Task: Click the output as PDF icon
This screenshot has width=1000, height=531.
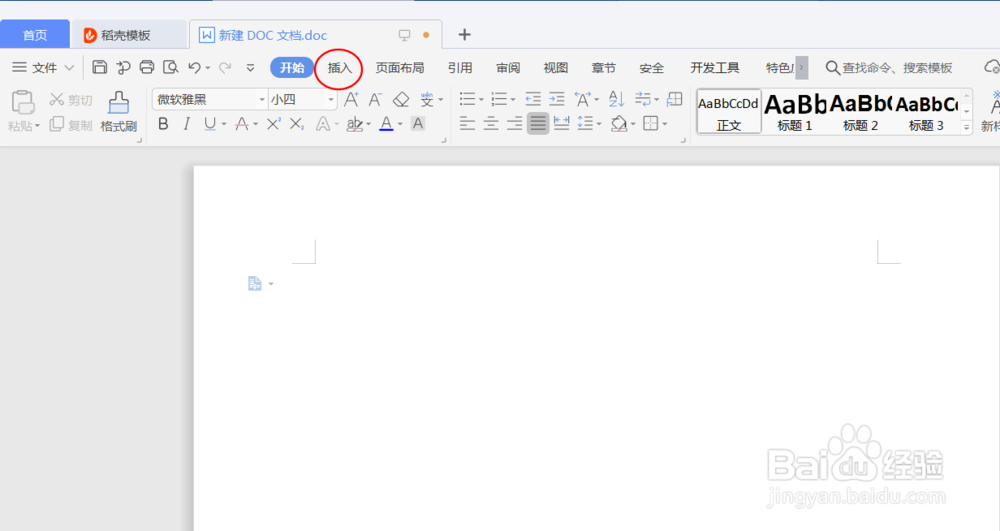Action: coord(123,67)
